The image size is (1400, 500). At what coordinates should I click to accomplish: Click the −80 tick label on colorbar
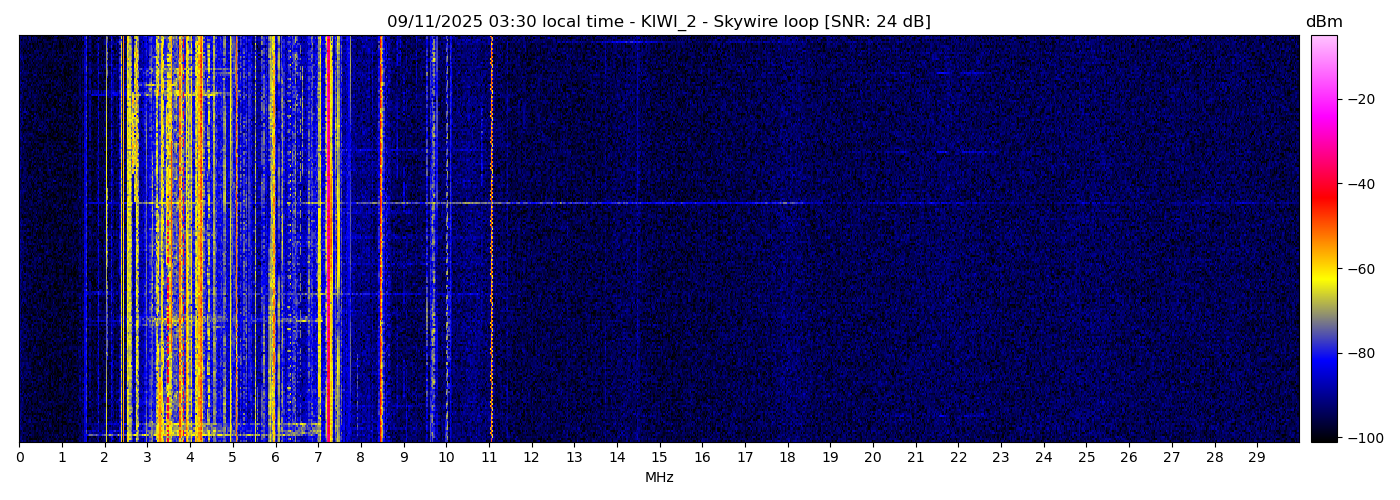[x=1360, y=353]
